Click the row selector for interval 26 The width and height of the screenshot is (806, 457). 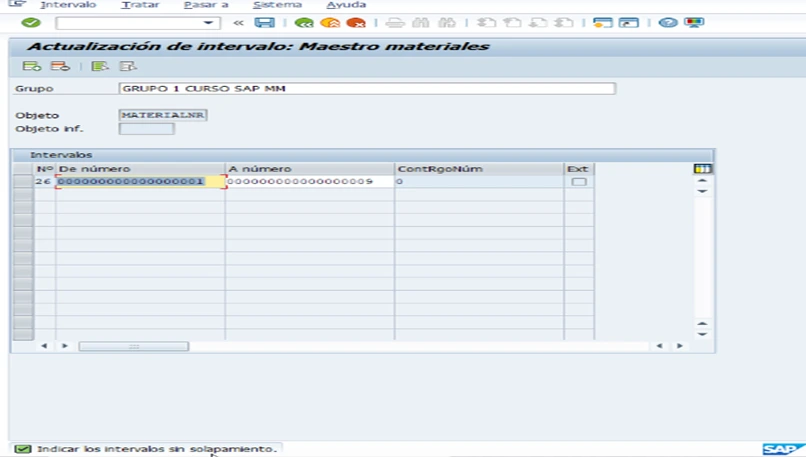coord(23,181)
